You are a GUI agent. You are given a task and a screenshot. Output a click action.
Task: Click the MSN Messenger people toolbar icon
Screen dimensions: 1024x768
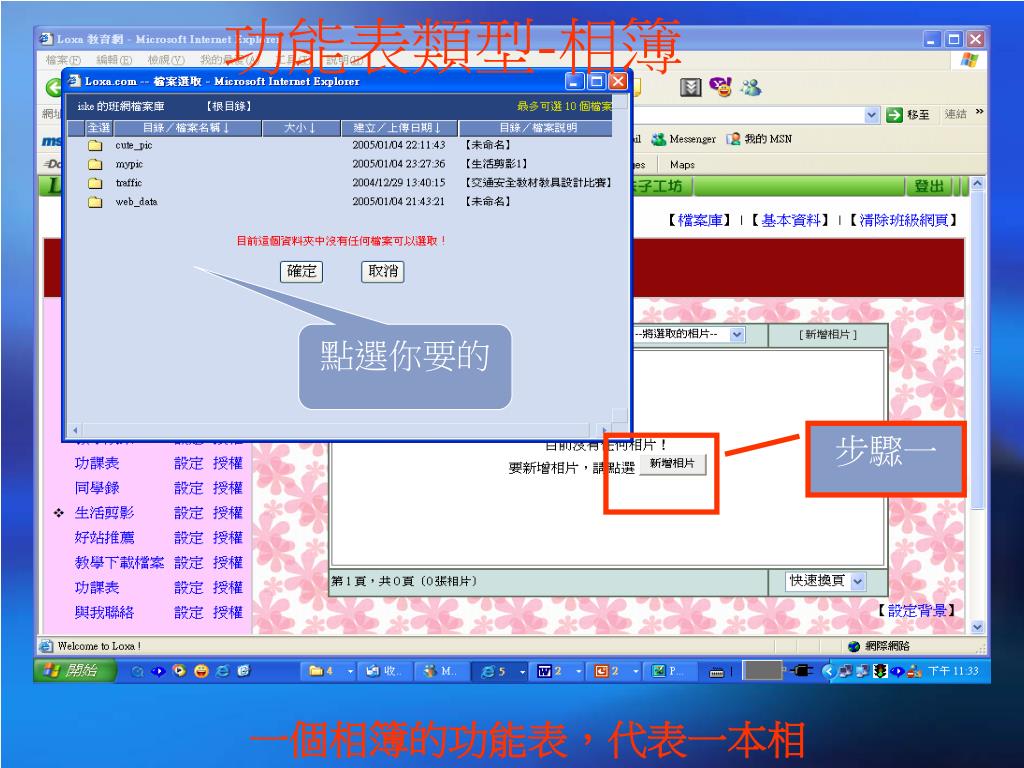tap(751, 87)
